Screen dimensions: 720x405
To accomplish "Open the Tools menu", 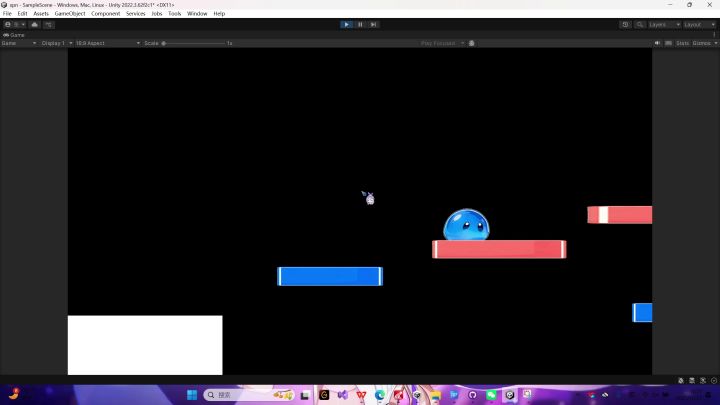I will 174,14.
